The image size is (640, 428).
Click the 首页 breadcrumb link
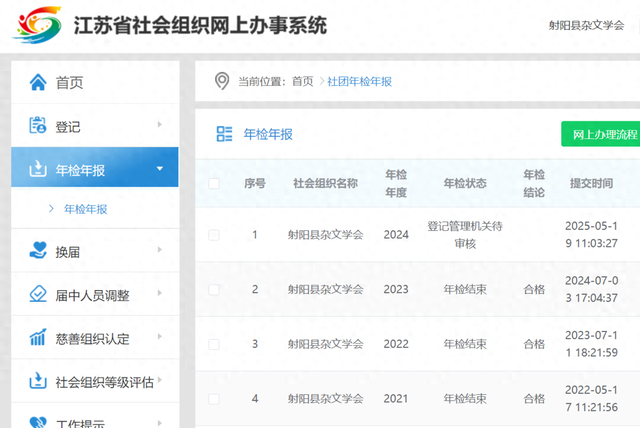302,81
